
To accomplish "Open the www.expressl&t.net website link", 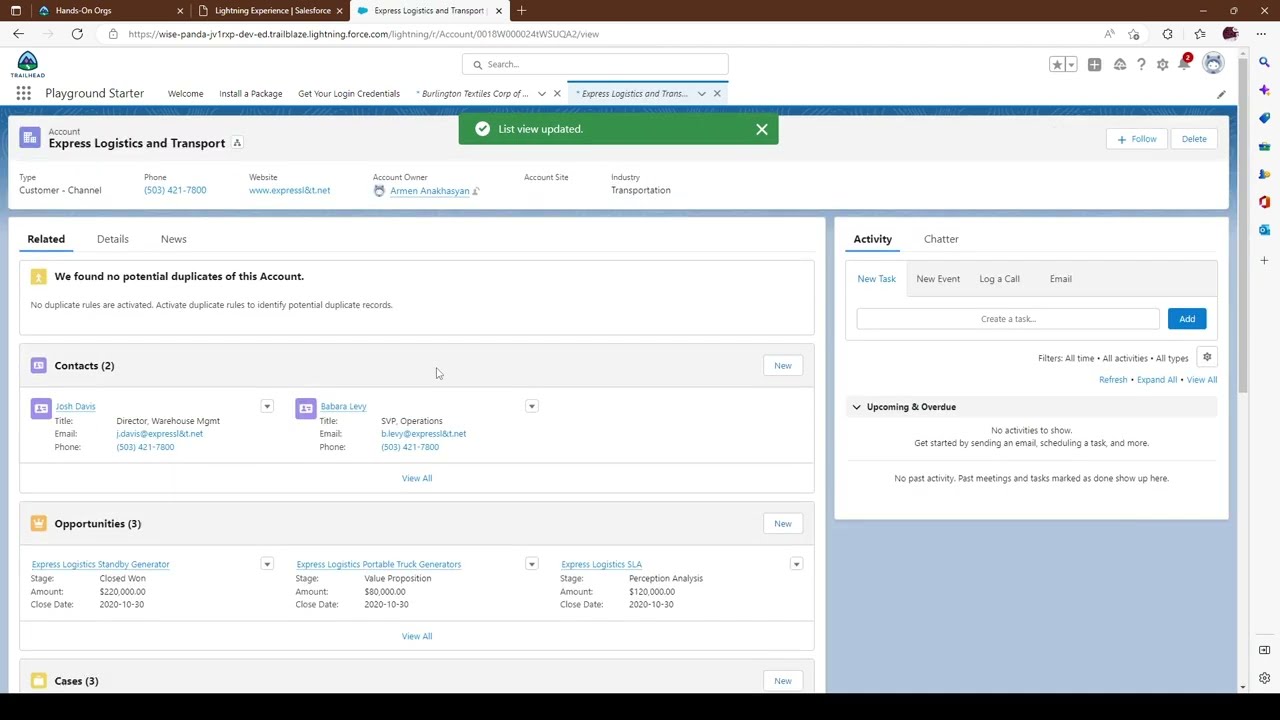I will coord(289,191).
